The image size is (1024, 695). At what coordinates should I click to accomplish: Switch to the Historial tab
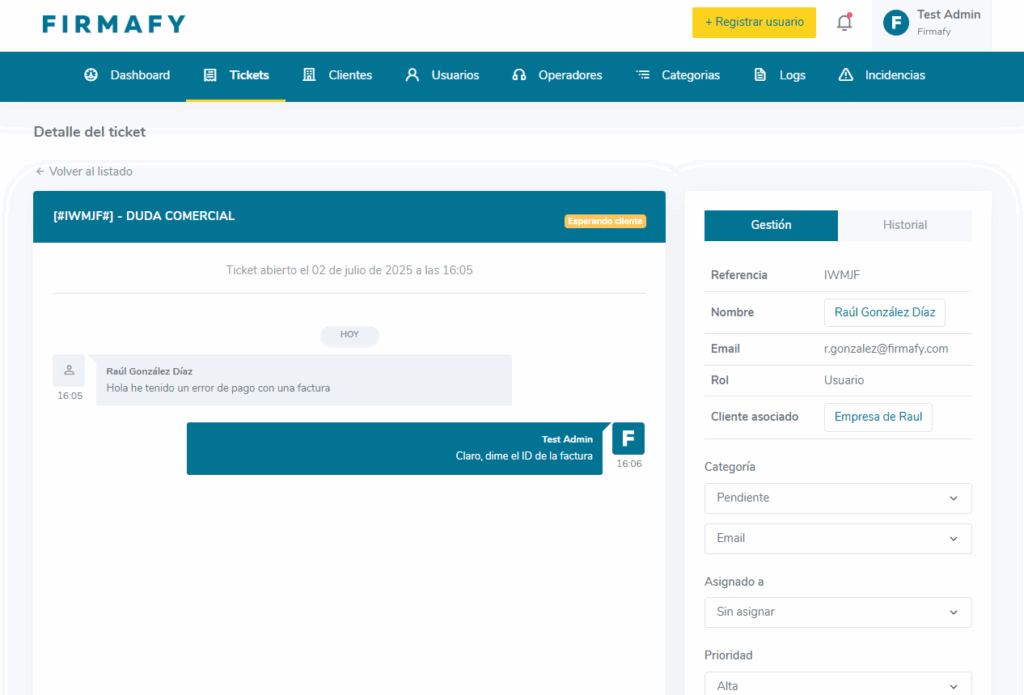pos(904,225)
